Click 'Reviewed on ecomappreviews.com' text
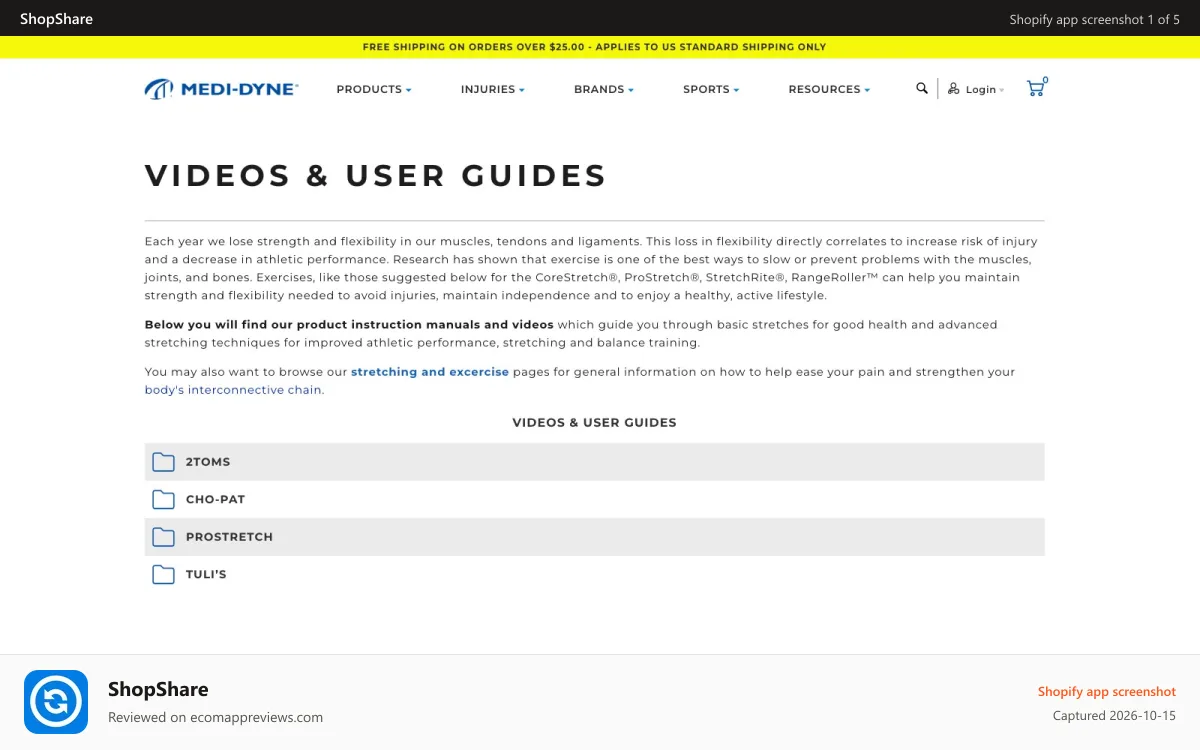Screen dimensions: 1200x750 point(215,717)
